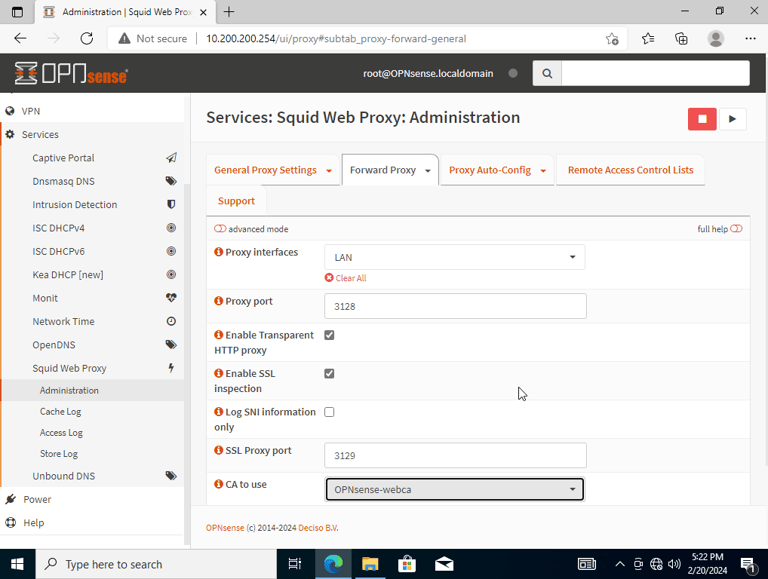Viewport: 768px width, 579px height.
Task: Open browser Collections
Action: [681, 38]
